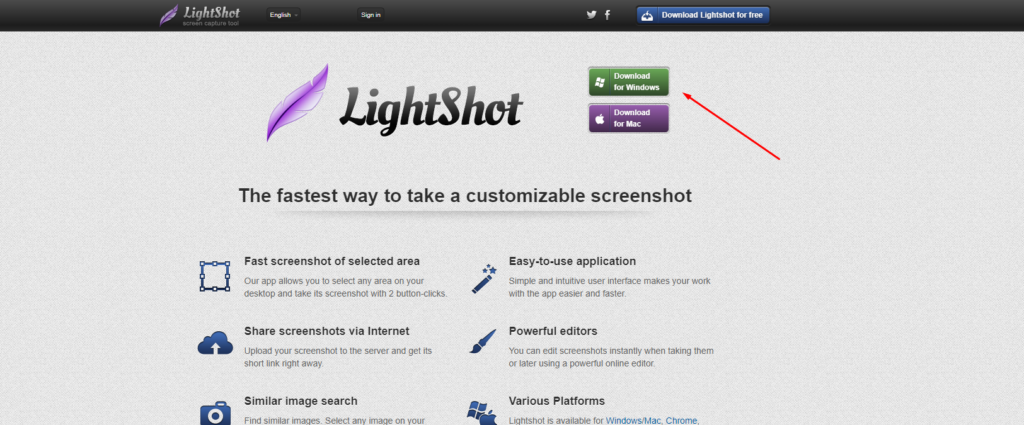
Task: Open the Chrome platform link
Action: pyautogui.click(x=681, y=420)
